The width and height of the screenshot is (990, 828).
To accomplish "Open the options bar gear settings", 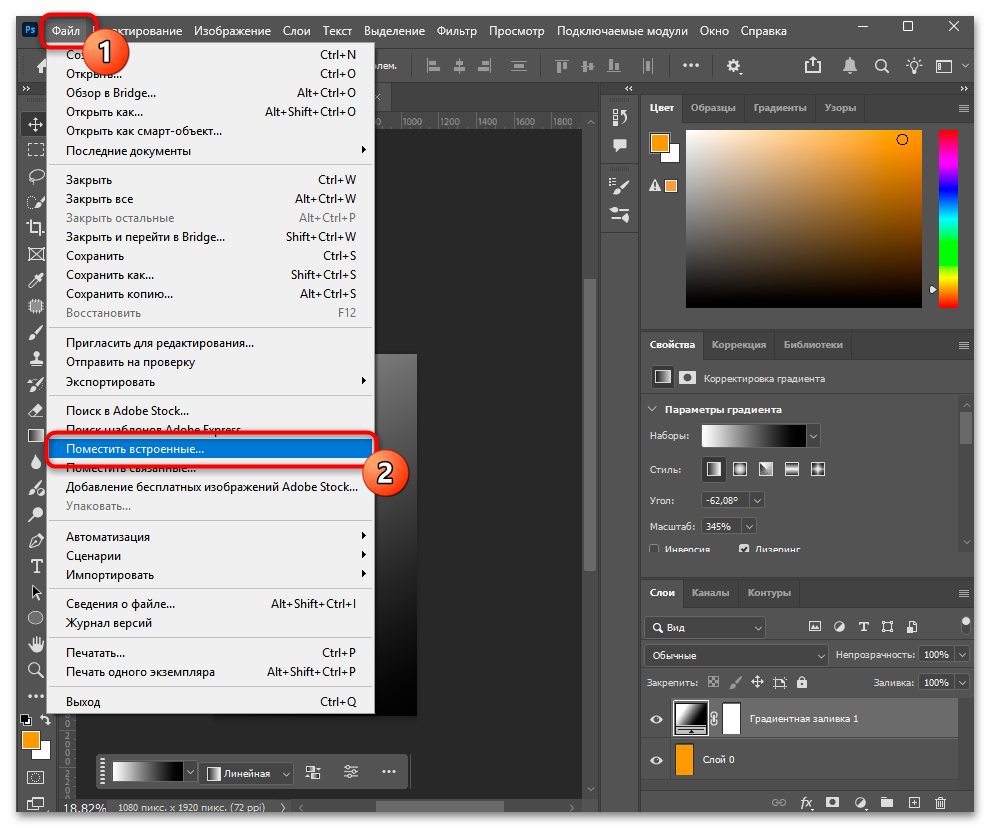I will [x=733, y=66].
